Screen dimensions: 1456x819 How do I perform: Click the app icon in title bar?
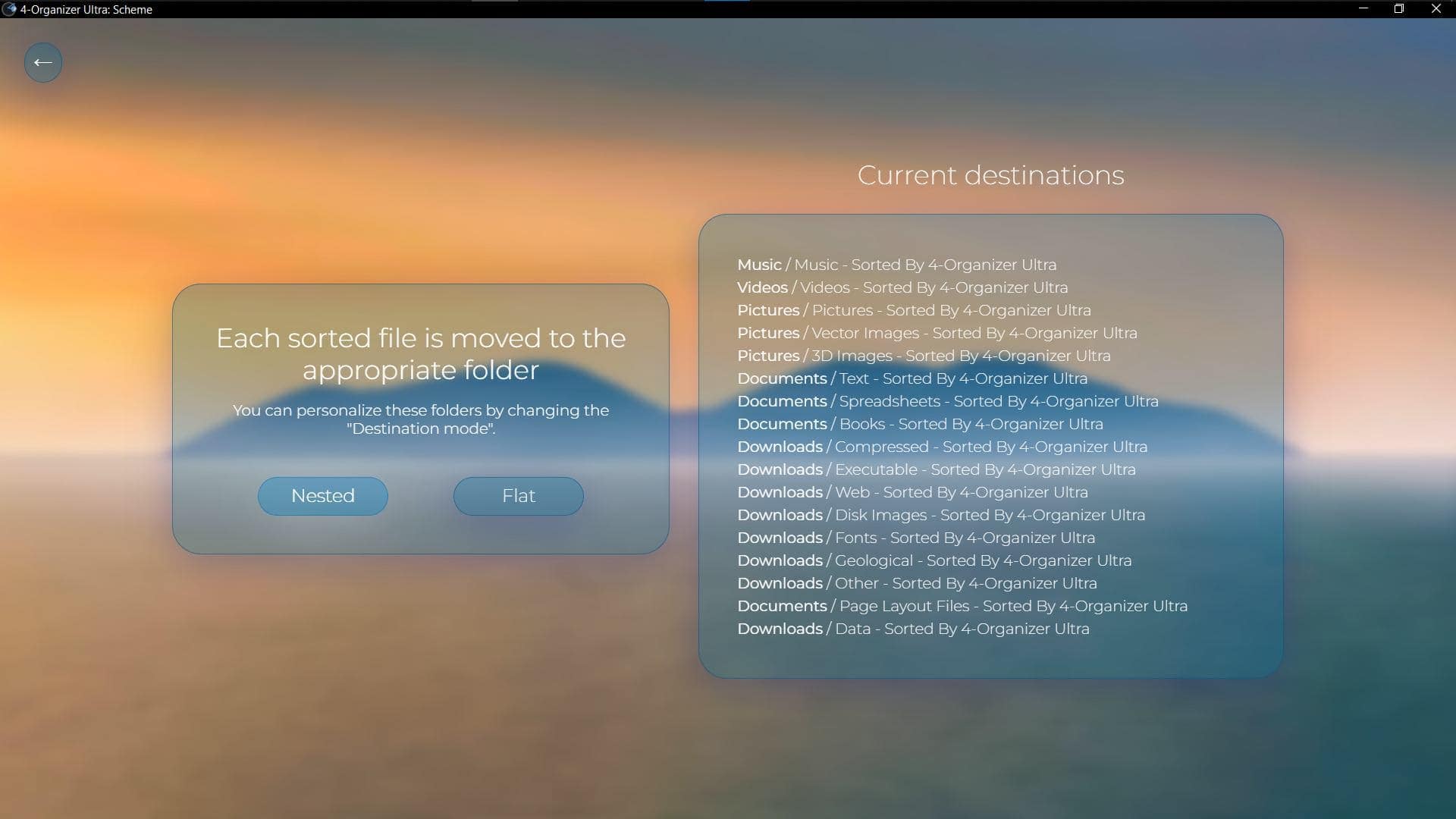(9, 9)
